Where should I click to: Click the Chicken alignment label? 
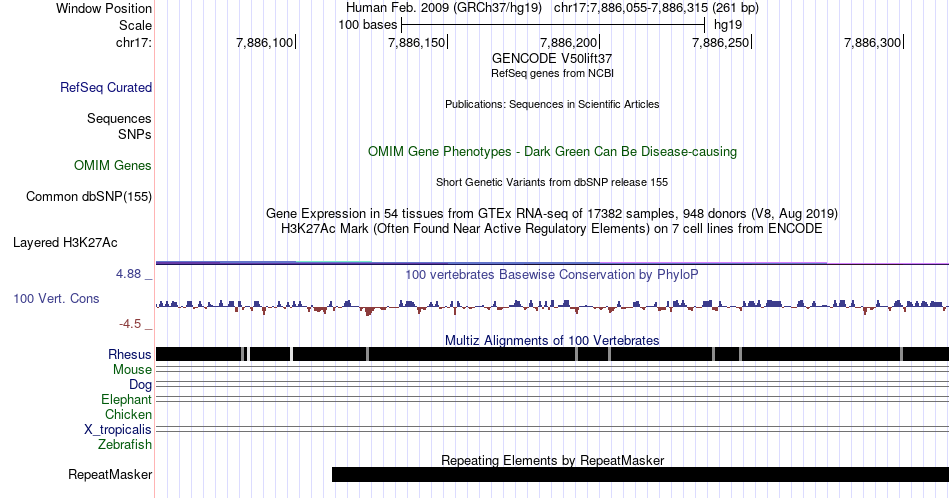[x=128, y=414]
